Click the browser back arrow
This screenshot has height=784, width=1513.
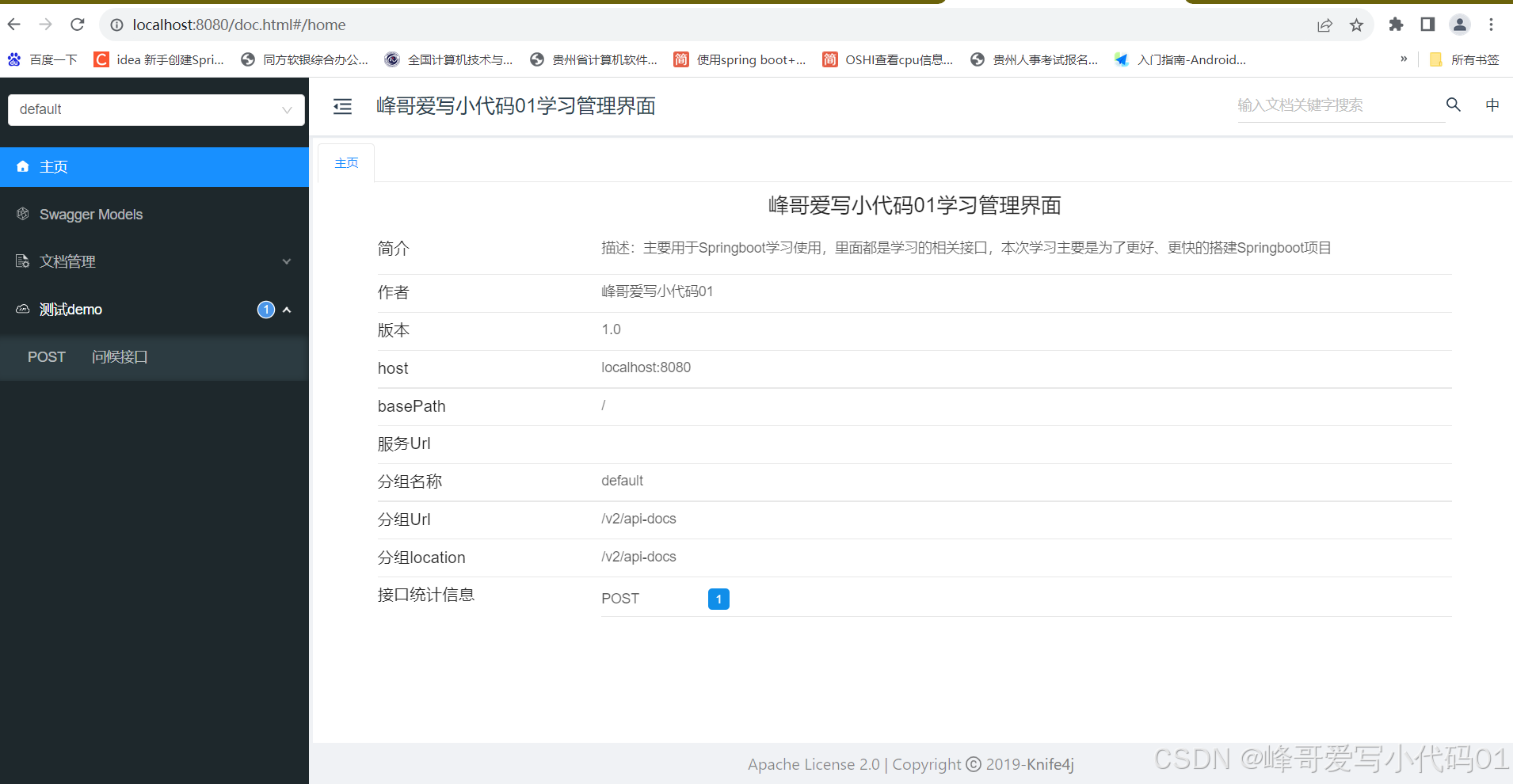13,25
